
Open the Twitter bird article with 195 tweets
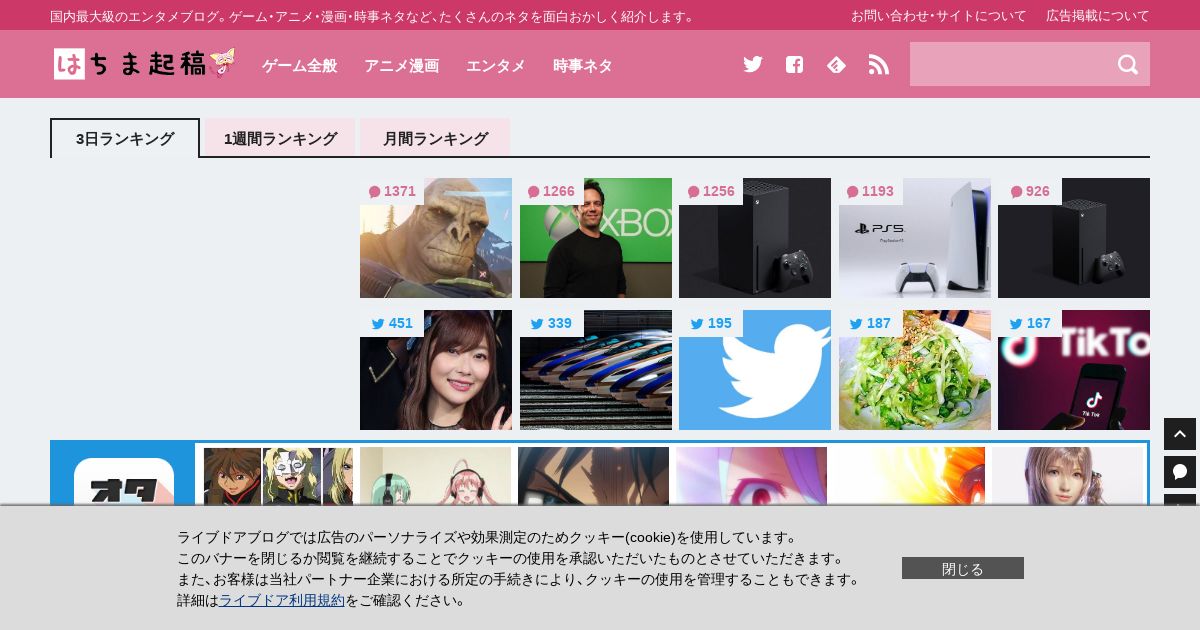pyautogui.click(x=755, y=370)
